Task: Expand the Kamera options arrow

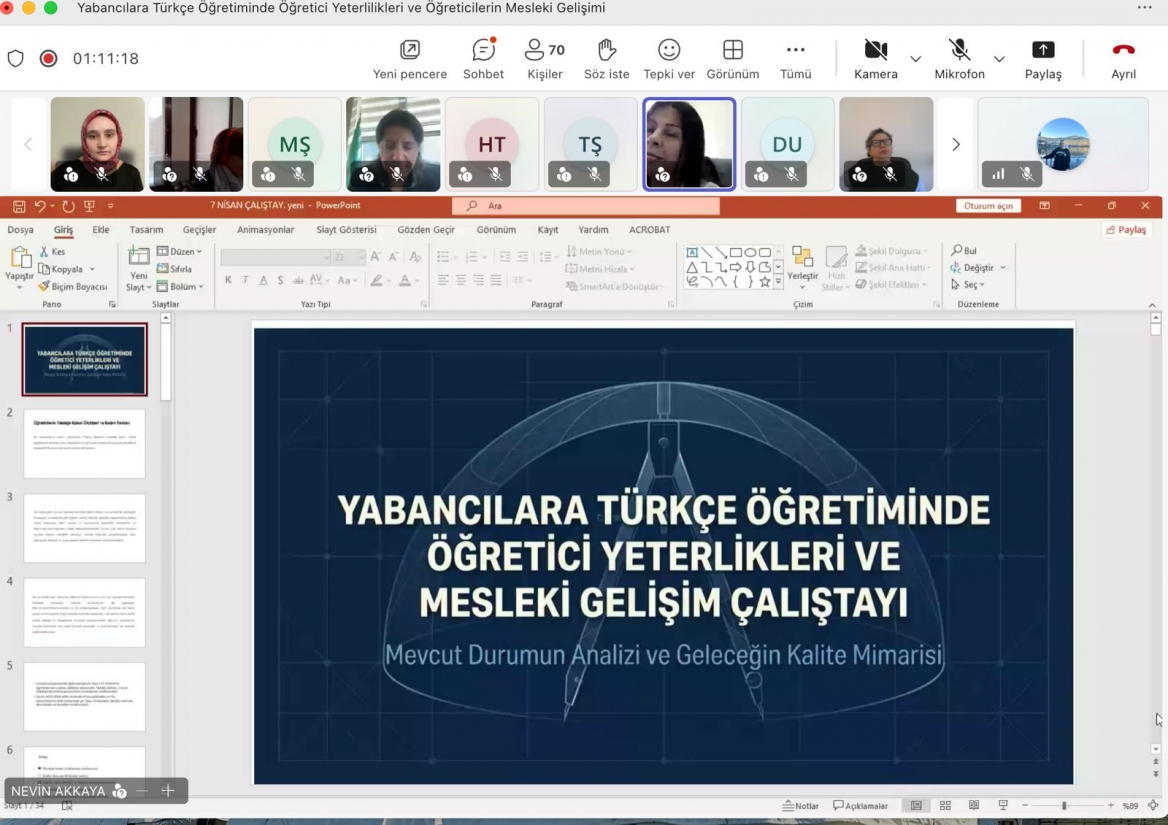Action: point(915,59)
